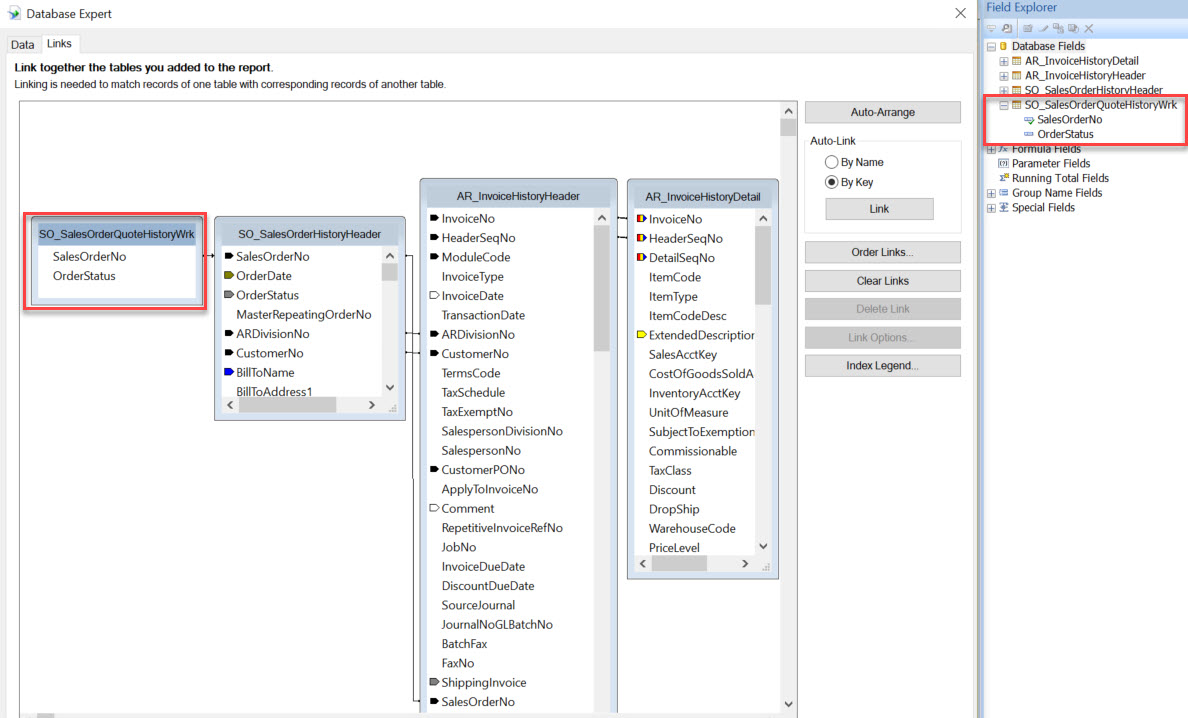Viewport: 1188px width, 718px height.
Task: Click the Link Options button
Action: click(x=883, y=338)
